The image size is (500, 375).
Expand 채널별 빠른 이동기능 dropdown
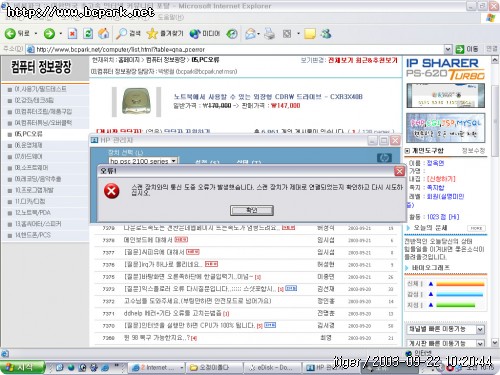tap(480, 329)
